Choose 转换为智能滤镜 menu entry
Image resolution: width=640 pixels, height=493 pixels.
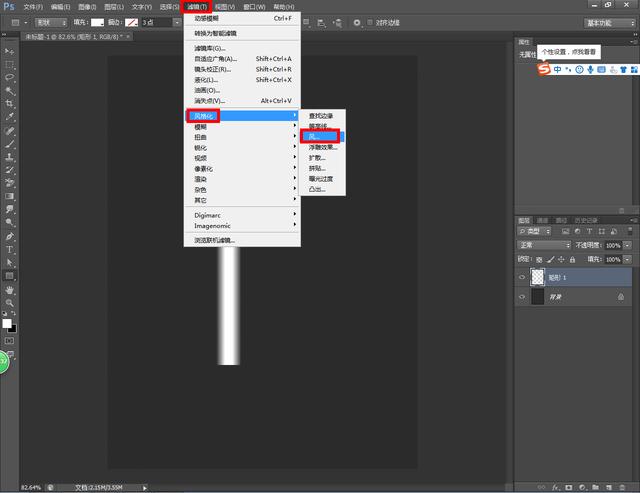242,33
